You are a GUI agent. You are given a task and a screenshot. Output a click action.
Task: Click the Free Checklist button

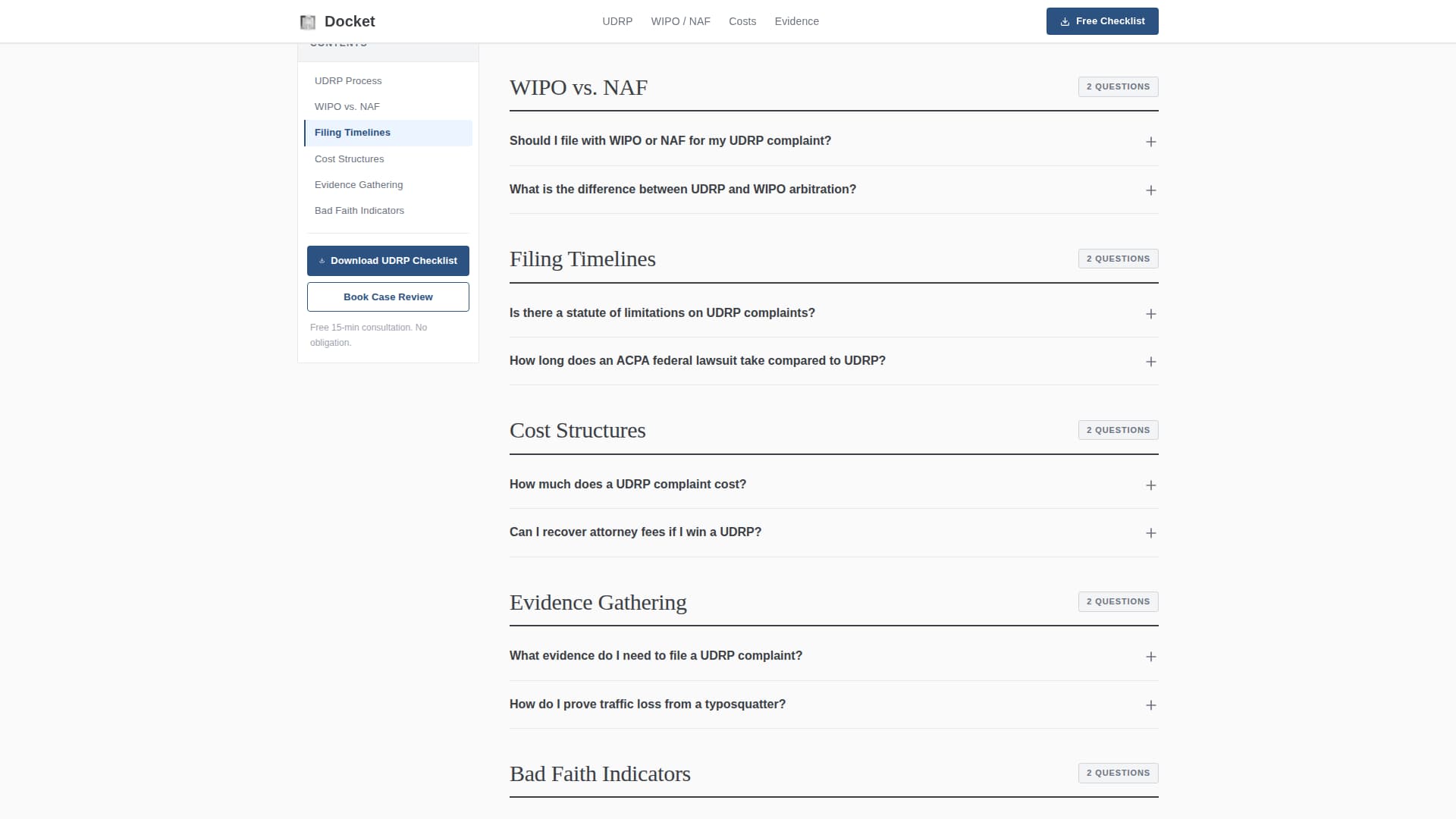[x=1102, y=21]
